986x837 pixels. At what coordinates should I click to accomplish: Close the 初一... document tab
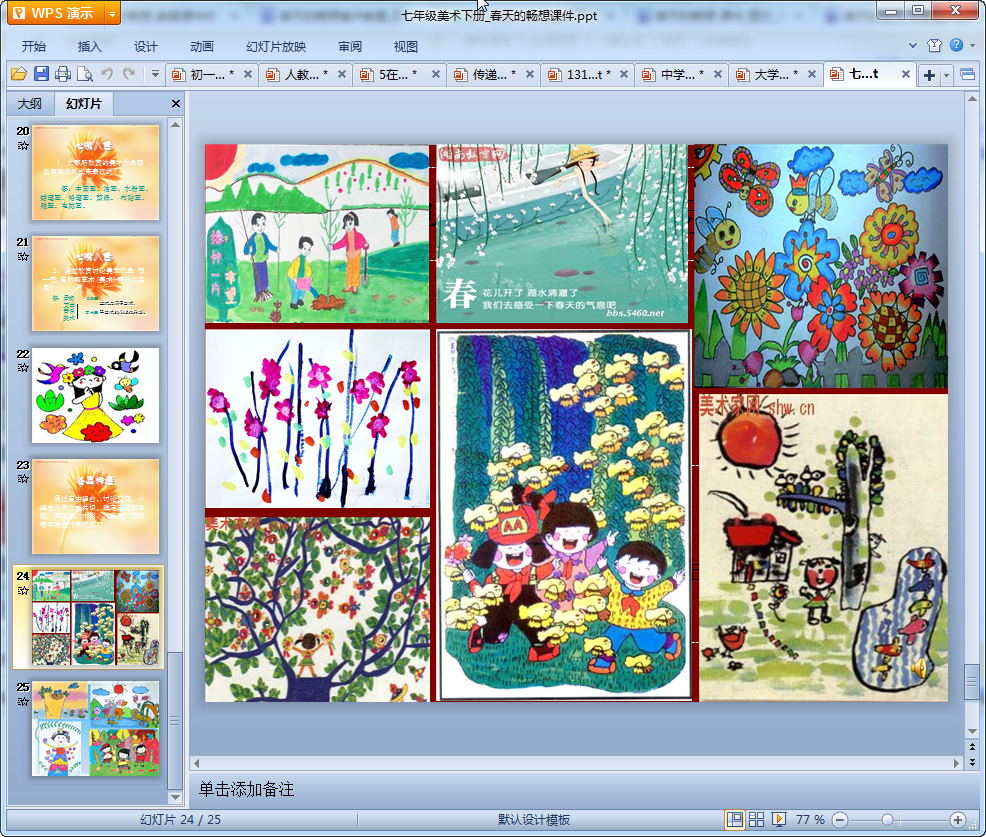tap(248, 74)
